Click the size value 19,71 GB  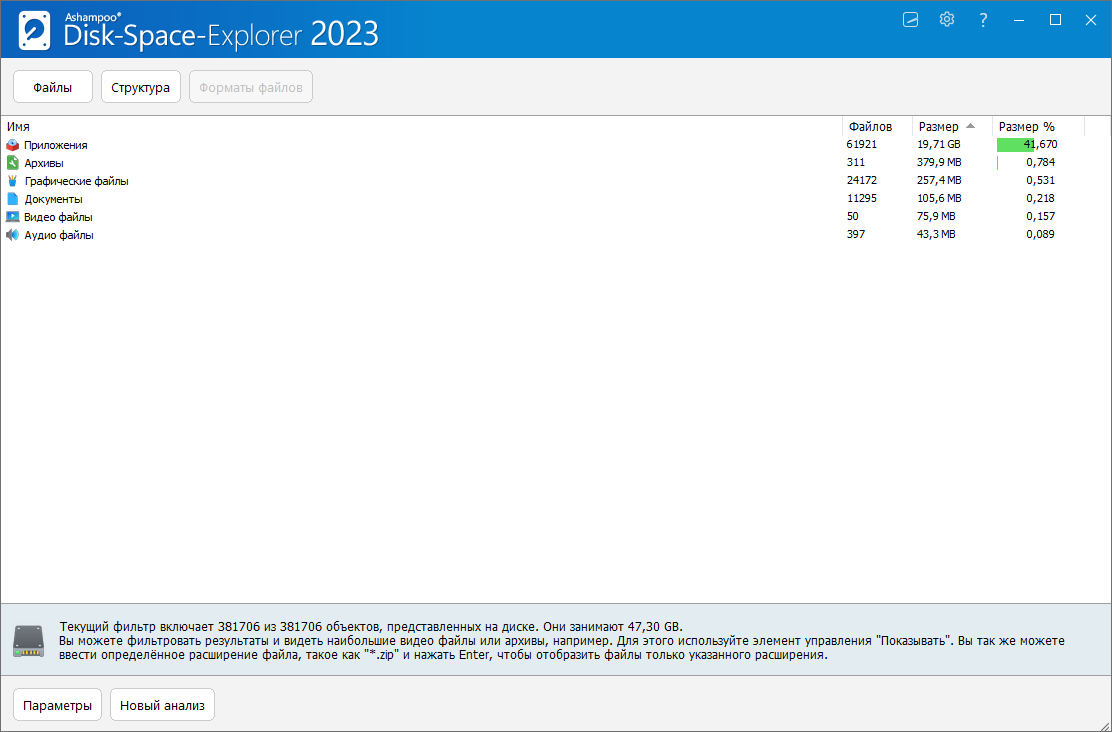click(938, 144)
